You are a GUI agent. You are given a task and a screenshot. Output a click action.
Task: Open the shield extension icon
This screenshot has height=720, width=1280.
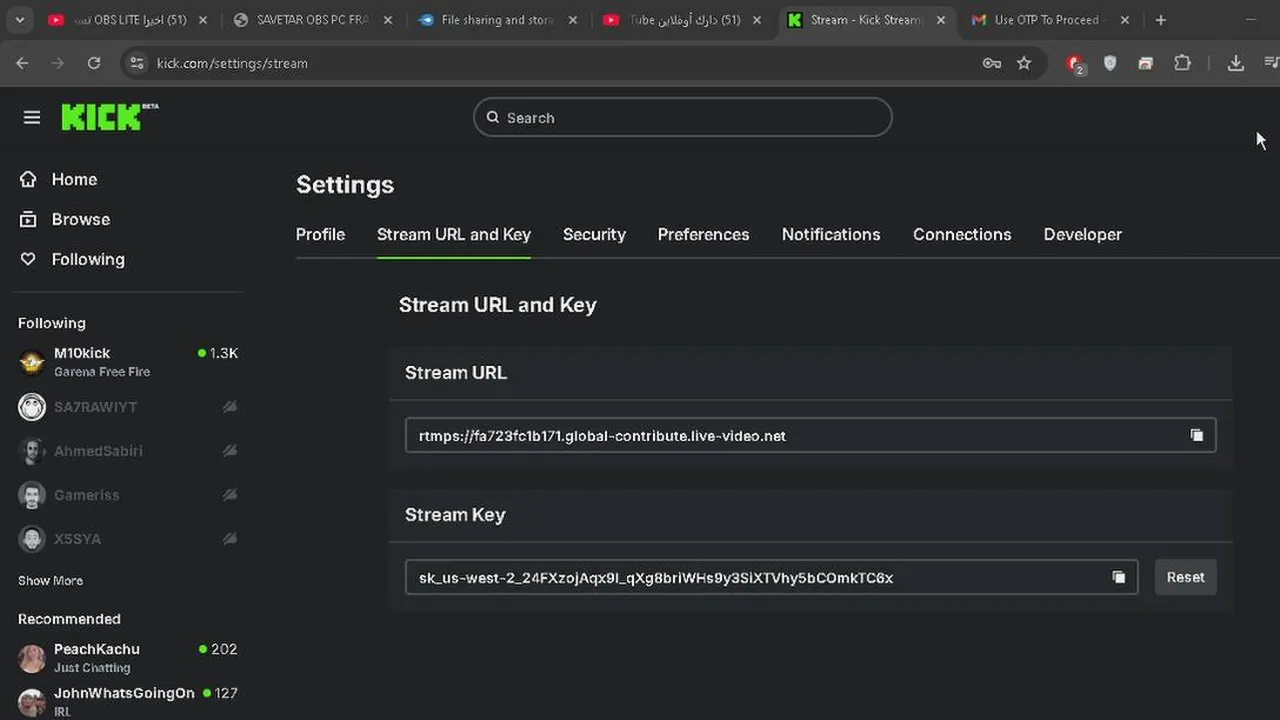1110,63
